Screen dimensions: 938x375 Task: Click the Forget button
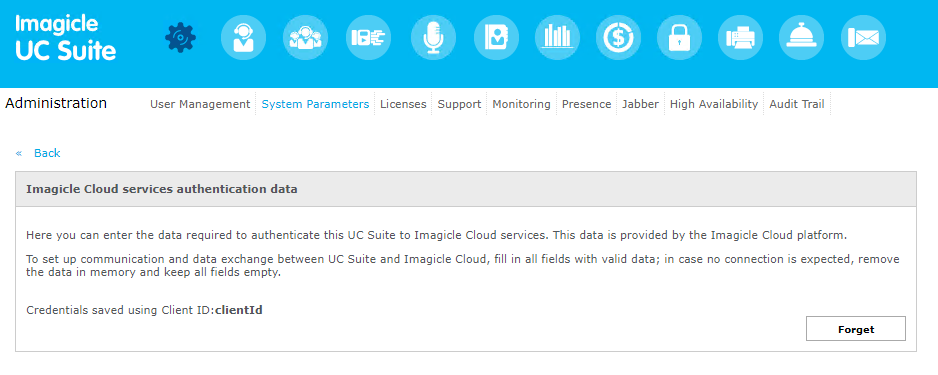click(855, 329)
